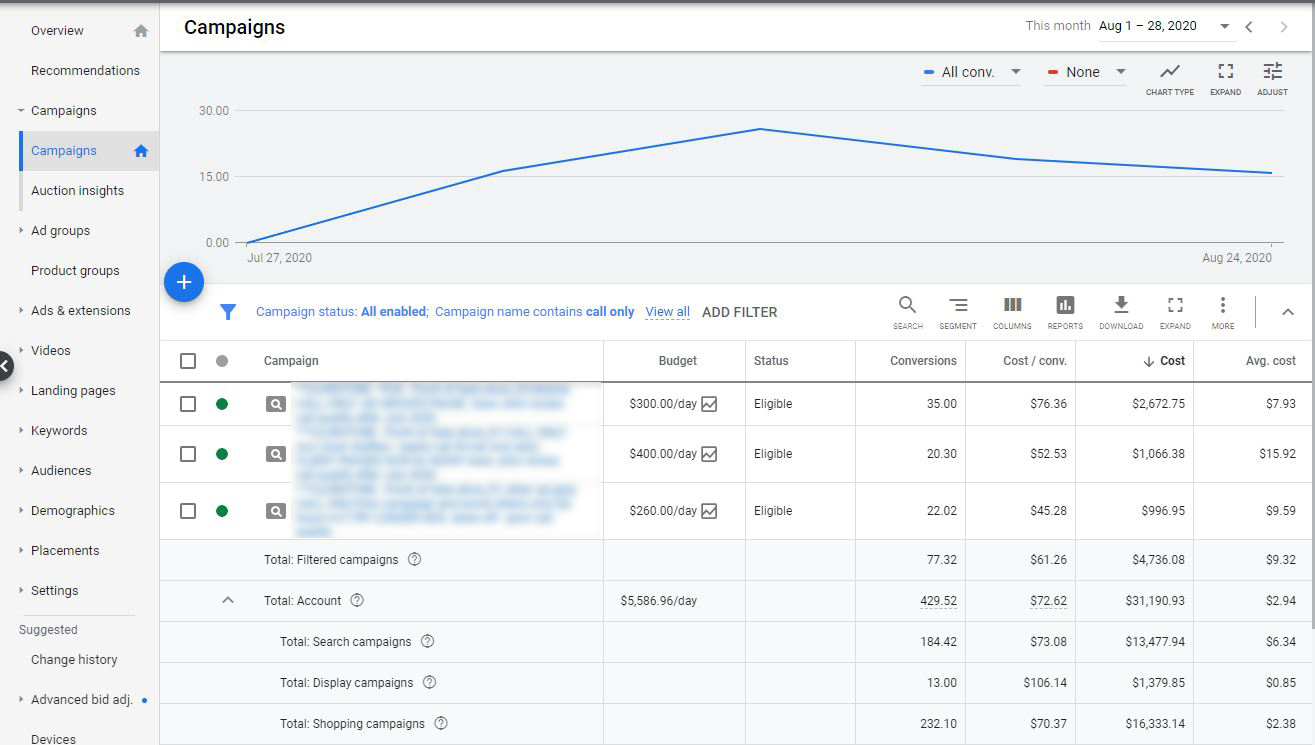The height and width of the screenshot is (745, 1315).
Task: Open help icon for Total: Search campaigns
Action: 427,642
